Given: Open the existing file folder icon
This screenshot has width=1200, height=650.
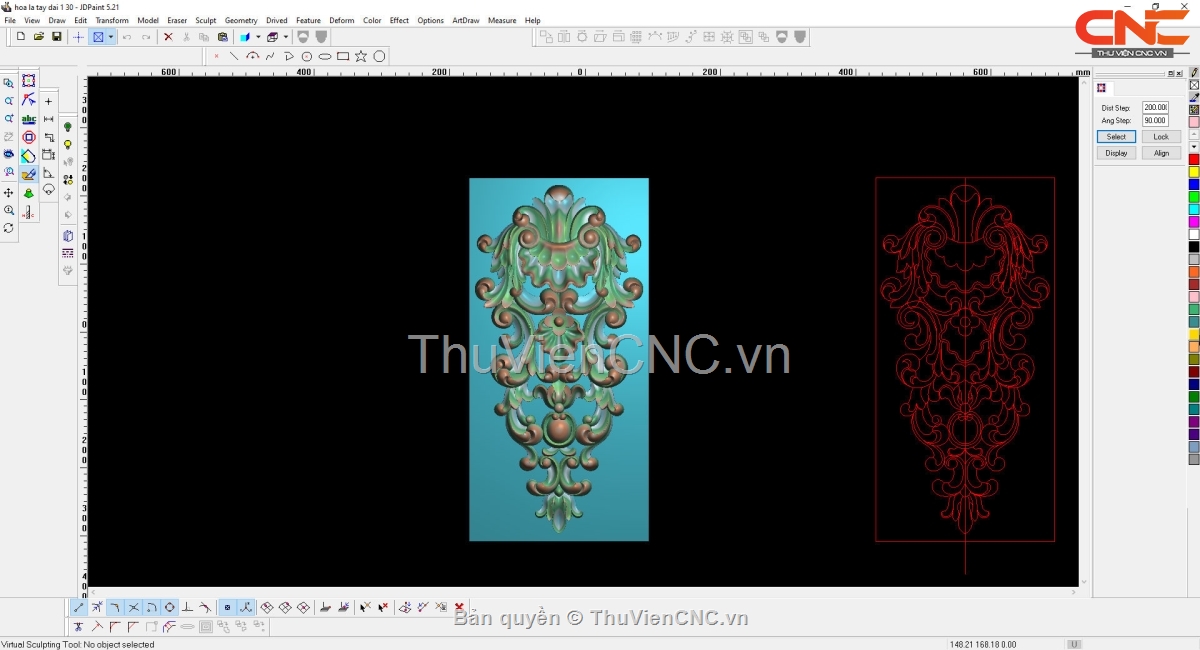Looking at the screenshot, I should click(x=39, y=37).
